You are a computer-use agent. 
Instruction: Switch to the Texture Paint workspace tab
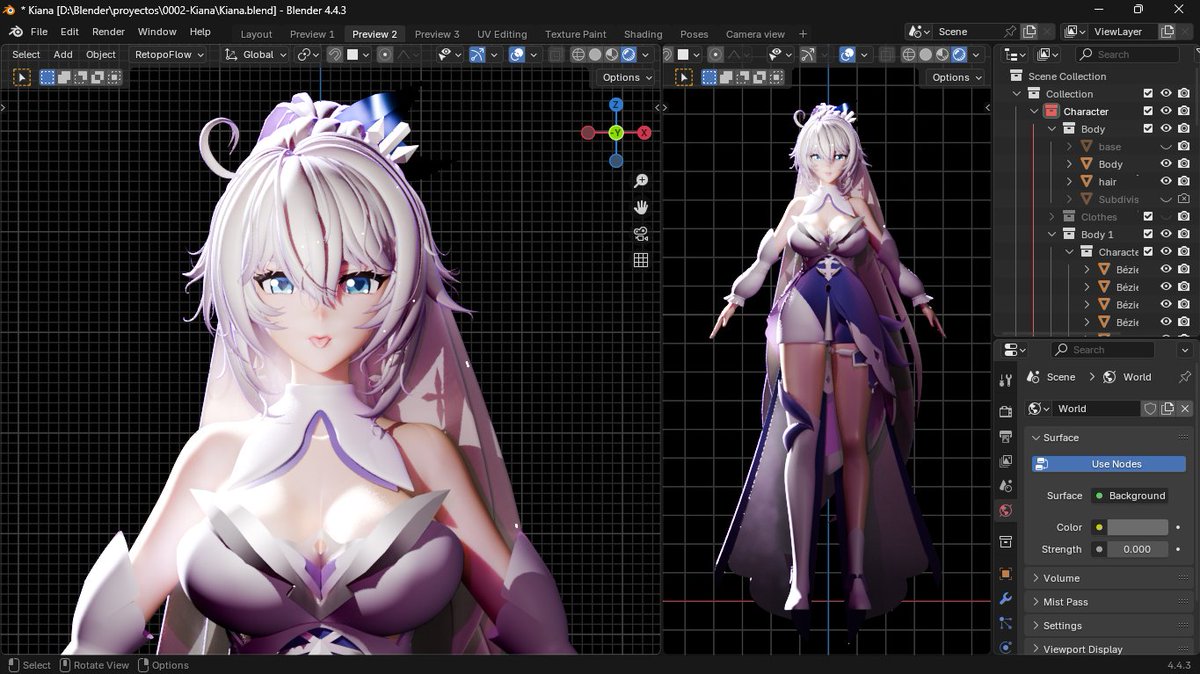click(x=575, y=34)
